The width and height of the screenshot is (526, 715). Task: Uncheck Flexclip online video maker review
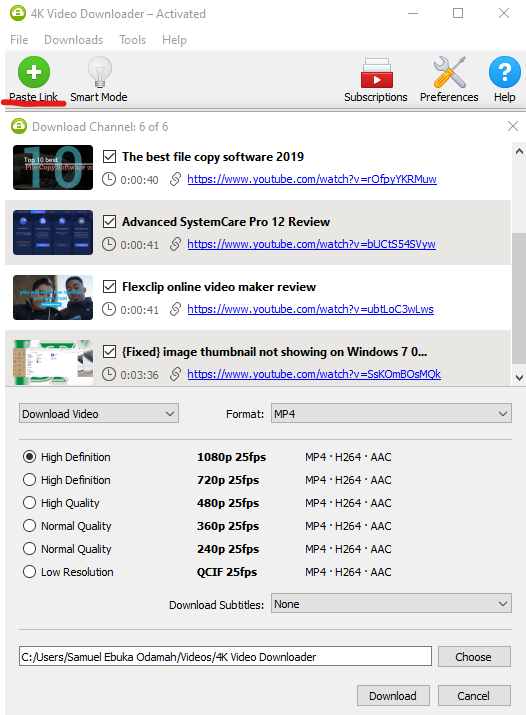(109, 286)
